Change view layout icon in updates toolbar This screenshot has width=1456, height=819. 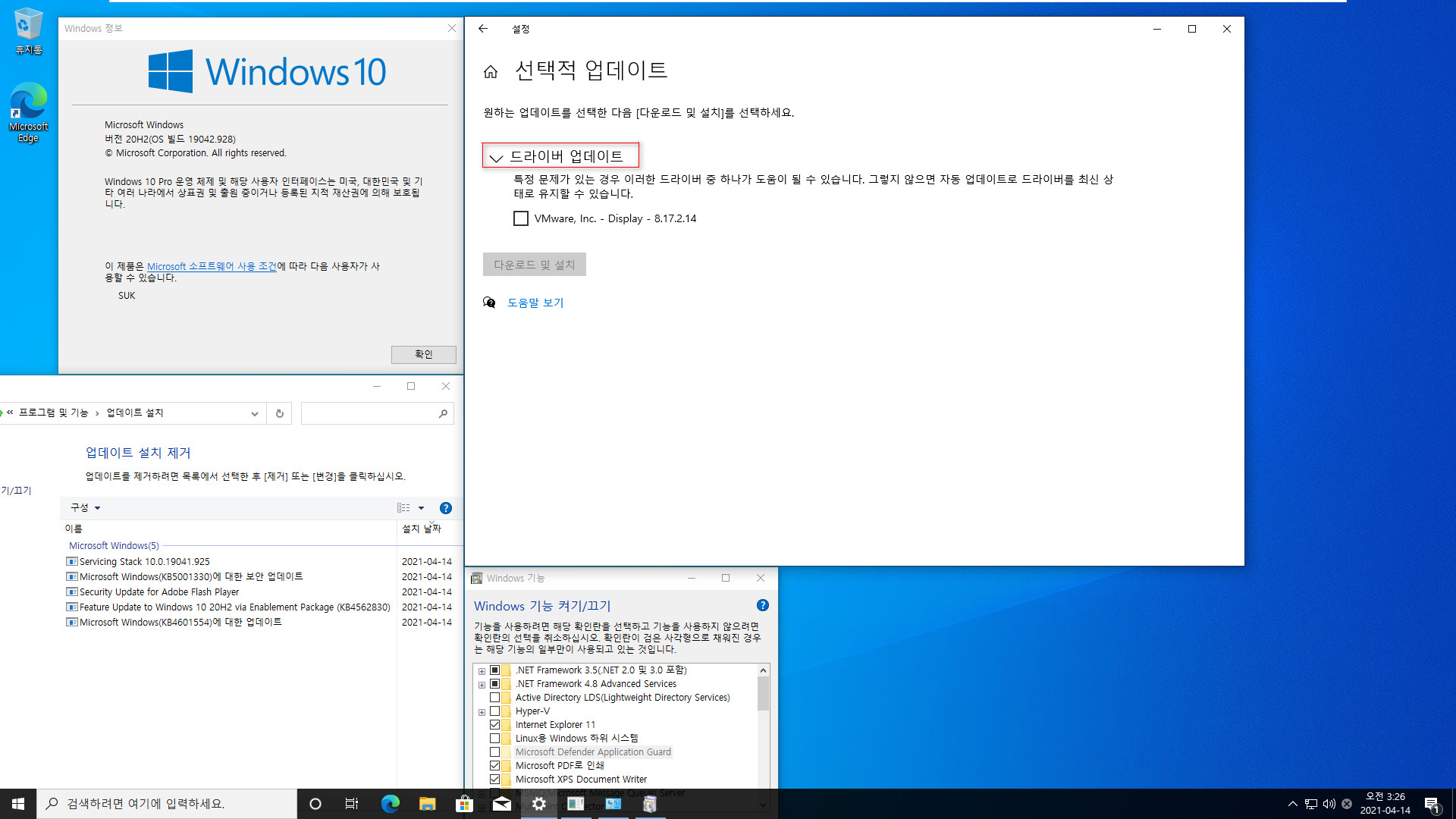point(403,508)
